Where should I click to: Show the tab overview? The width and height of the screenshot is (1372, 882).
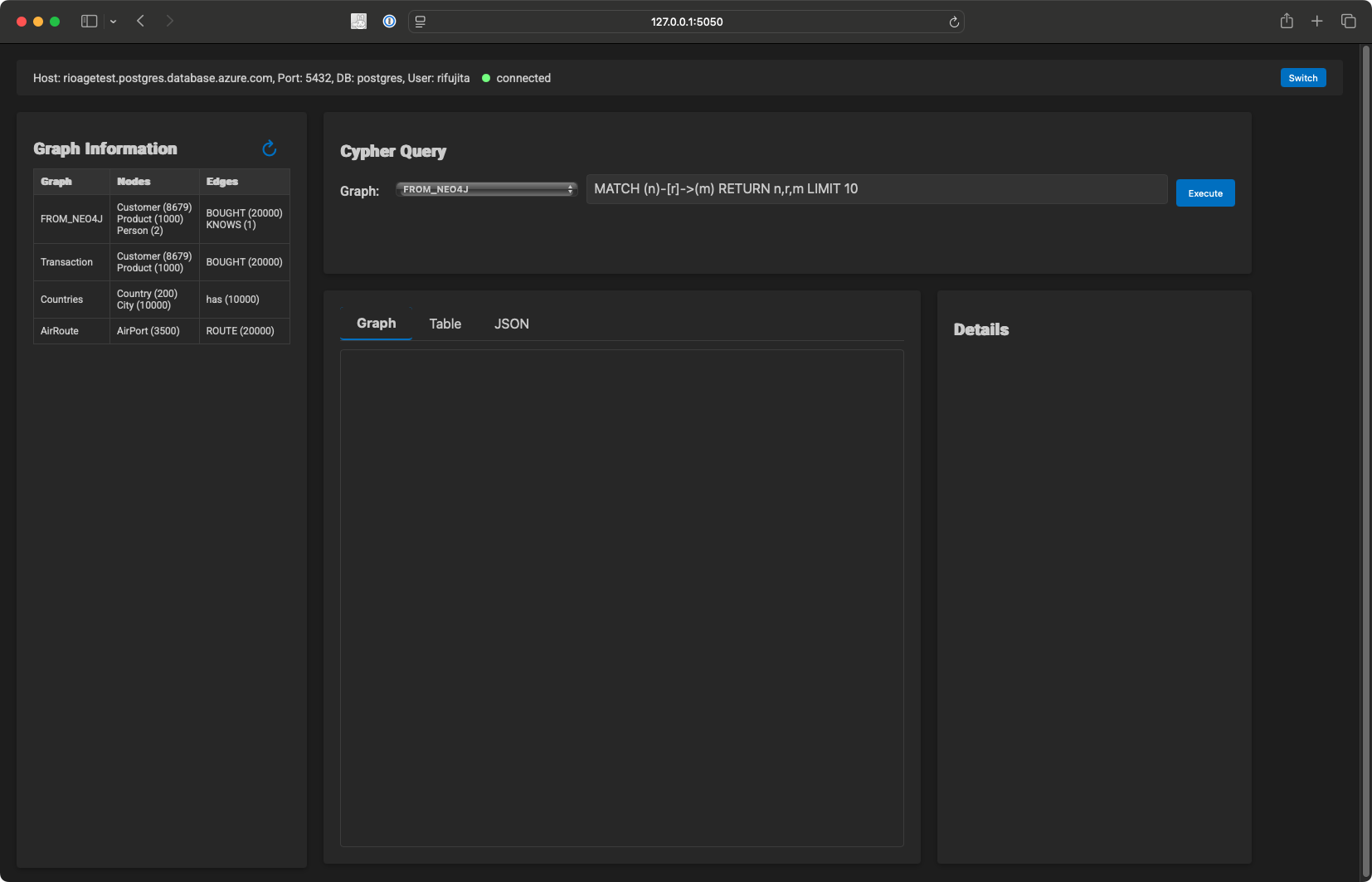1348,21
